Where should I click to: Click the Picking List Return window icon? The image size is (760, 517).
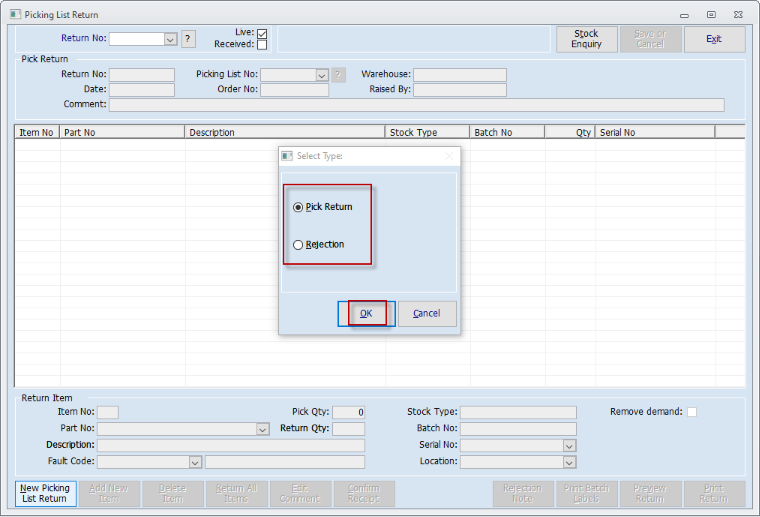(x=14, y=15)
